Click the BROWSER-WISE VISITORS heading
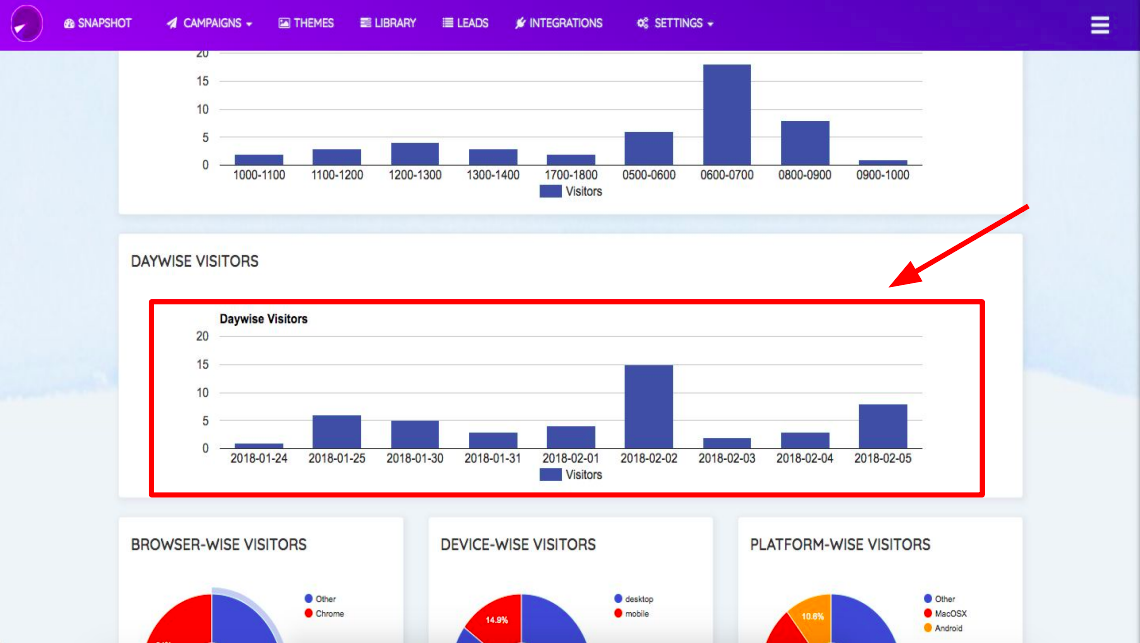 point(219,544)
